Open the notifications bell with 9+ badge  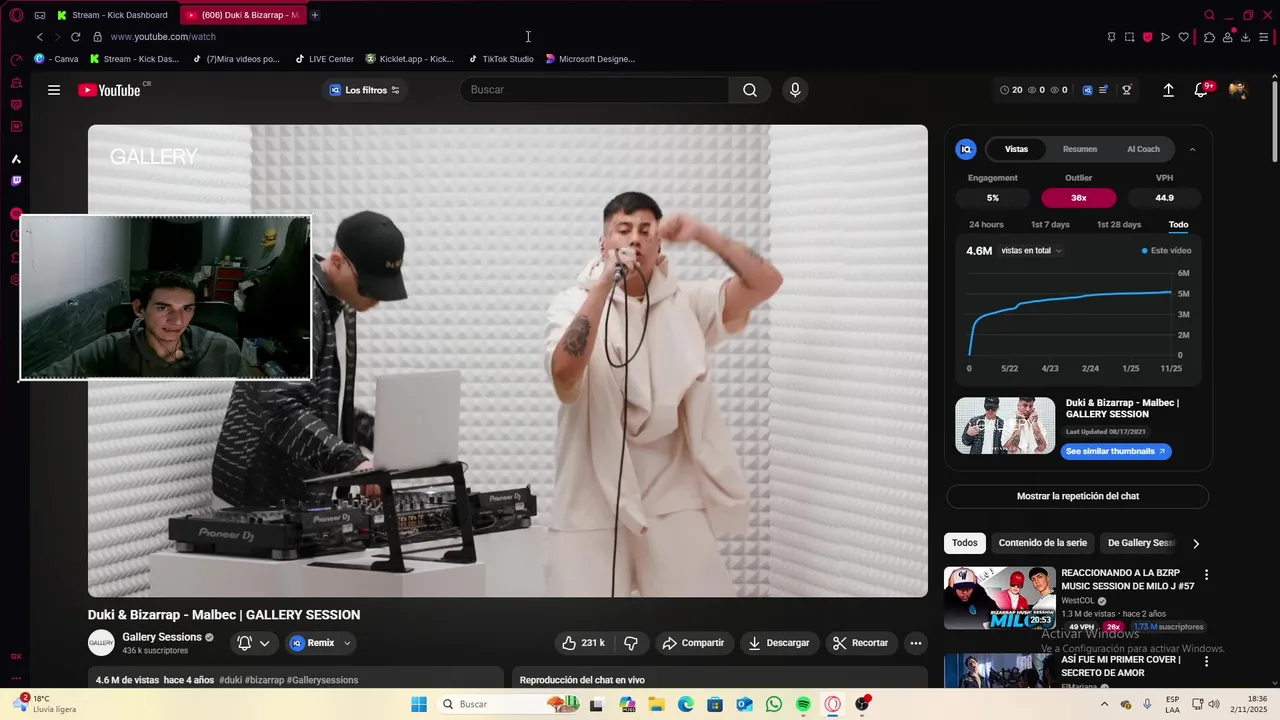tap(1202, 90)
